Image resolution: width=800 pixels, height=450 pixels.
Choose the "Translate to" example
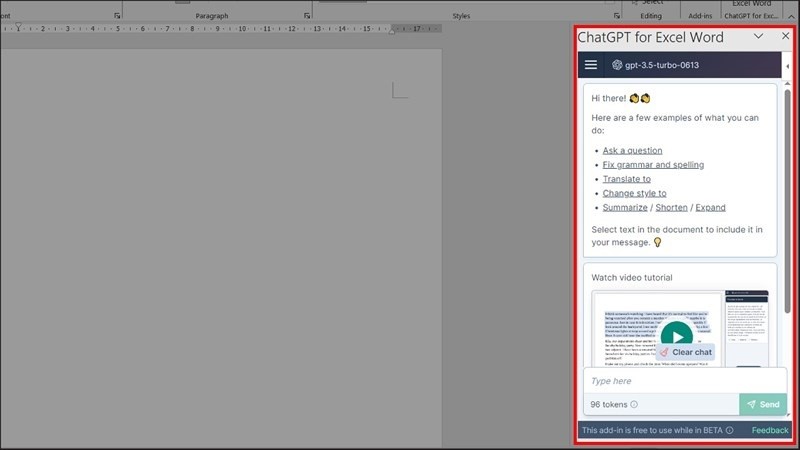pyautogui.click(x=626, y=179)
